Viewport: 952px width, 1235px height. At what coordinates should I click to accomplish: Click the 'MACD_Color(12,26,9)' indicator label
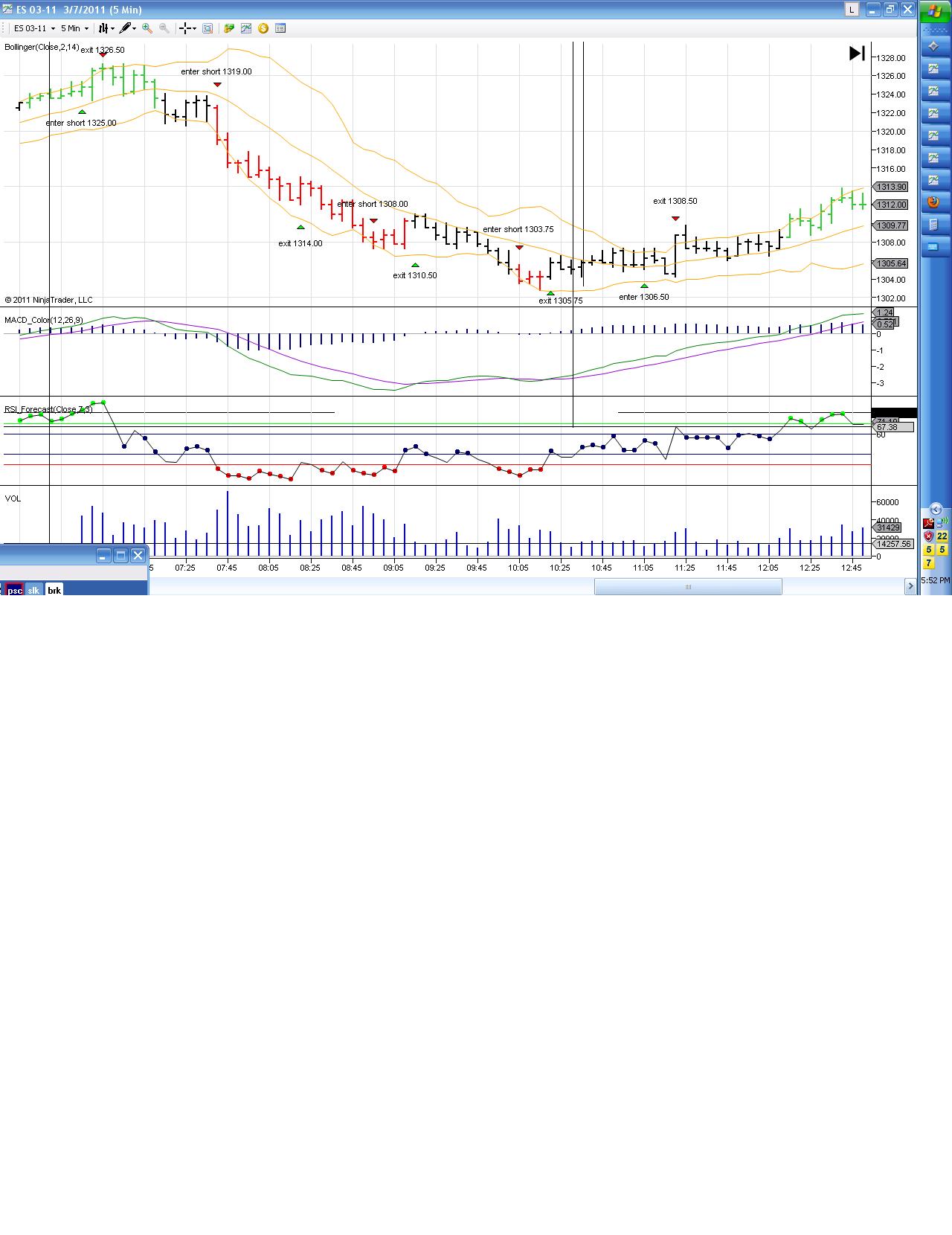(x=44, y=320)
